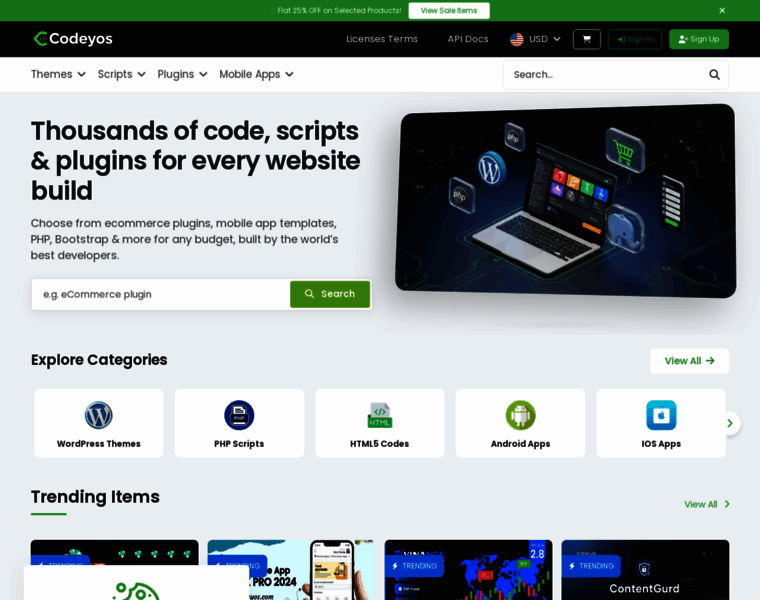
Task: Click the Sign In button
Action: [634, 39]
